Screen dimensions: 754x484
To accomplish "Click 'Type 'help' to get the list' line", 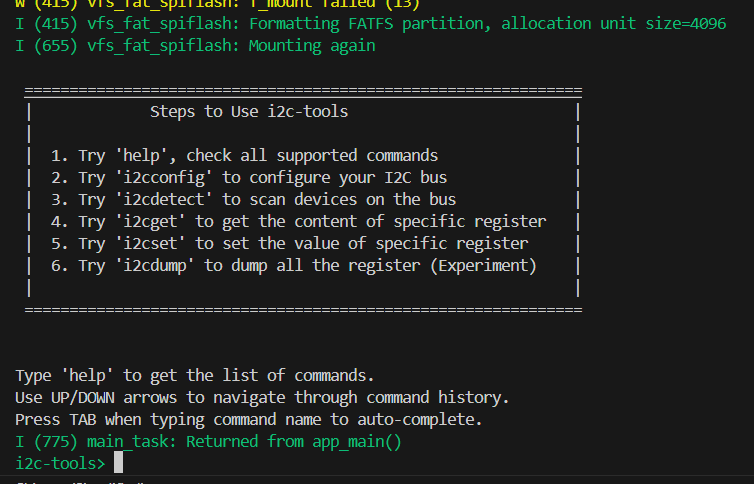I will click(194, 375).
